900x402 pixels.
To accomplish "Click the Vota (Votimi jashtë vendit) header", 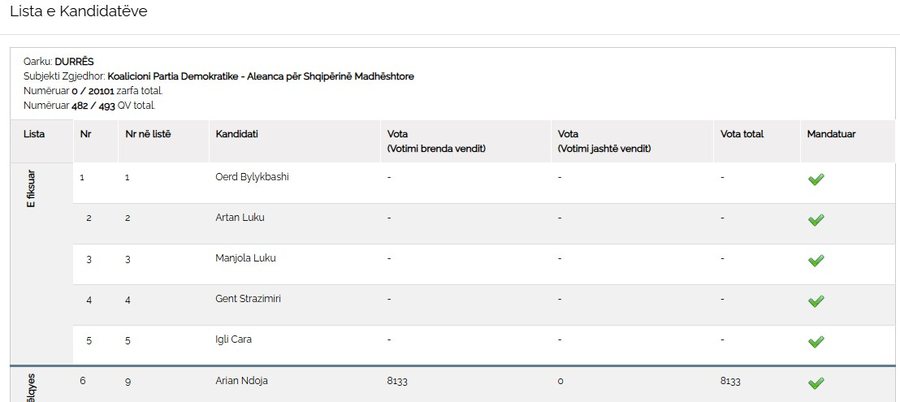I will 604,141.
